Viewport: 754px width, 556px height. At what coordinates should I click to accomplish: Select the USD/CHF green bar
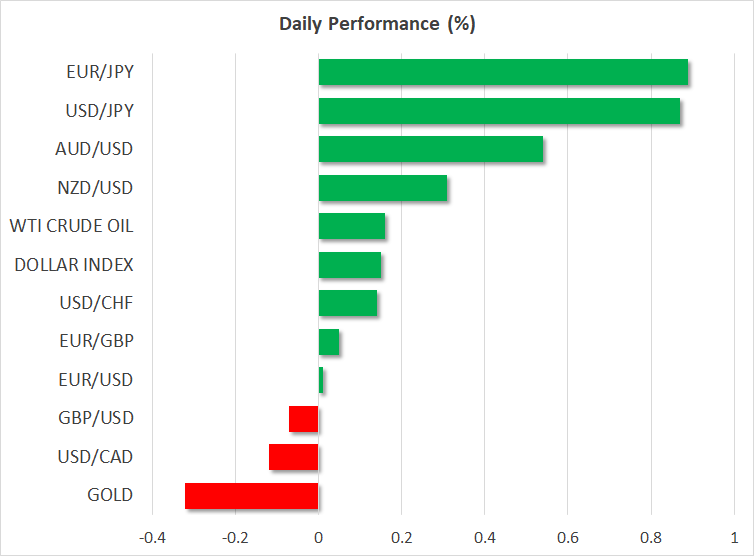click(x=348, y=303)
